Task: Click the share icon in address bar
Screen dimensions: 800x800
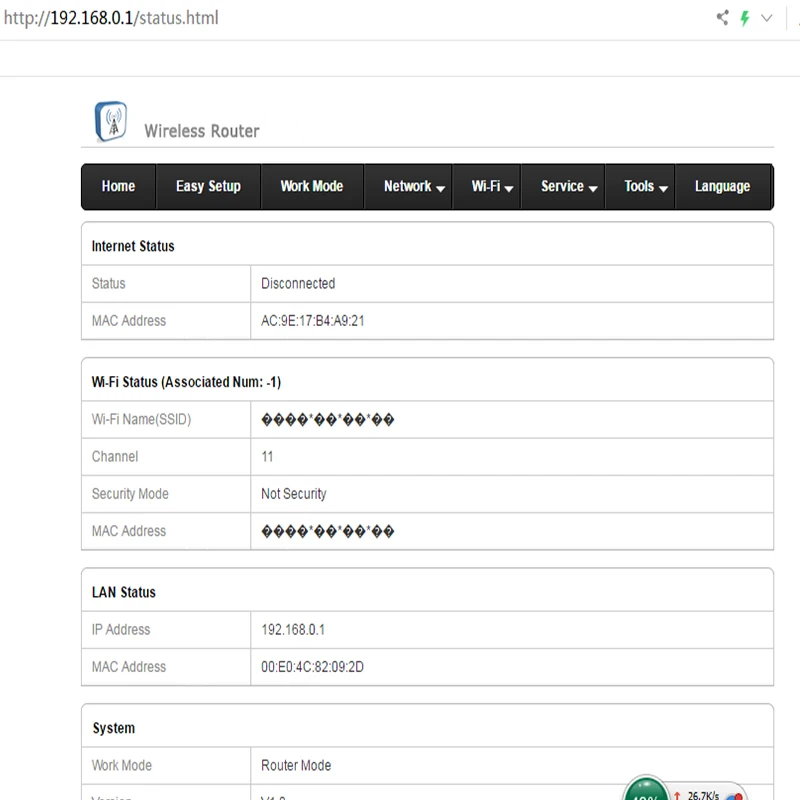Action: (722, 18)
